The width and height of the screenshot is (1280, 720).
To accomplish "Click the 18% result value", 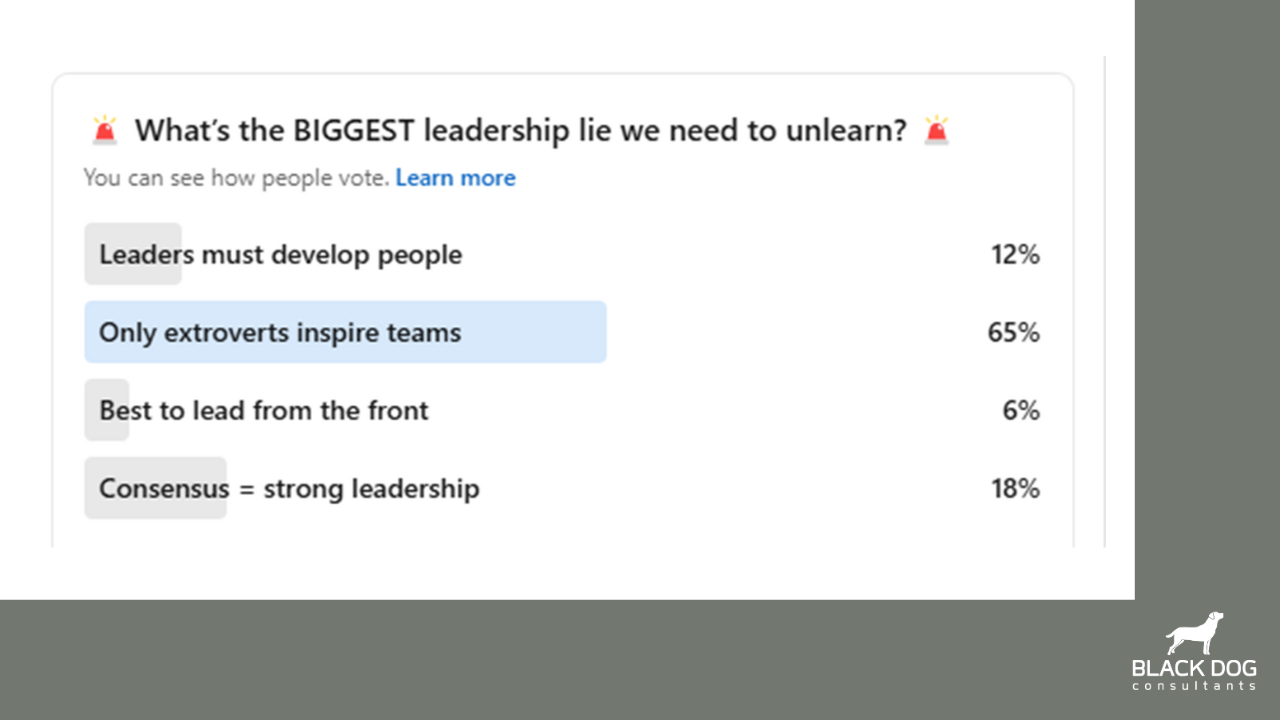I will pyautogui.click(x=1015, y=489).
